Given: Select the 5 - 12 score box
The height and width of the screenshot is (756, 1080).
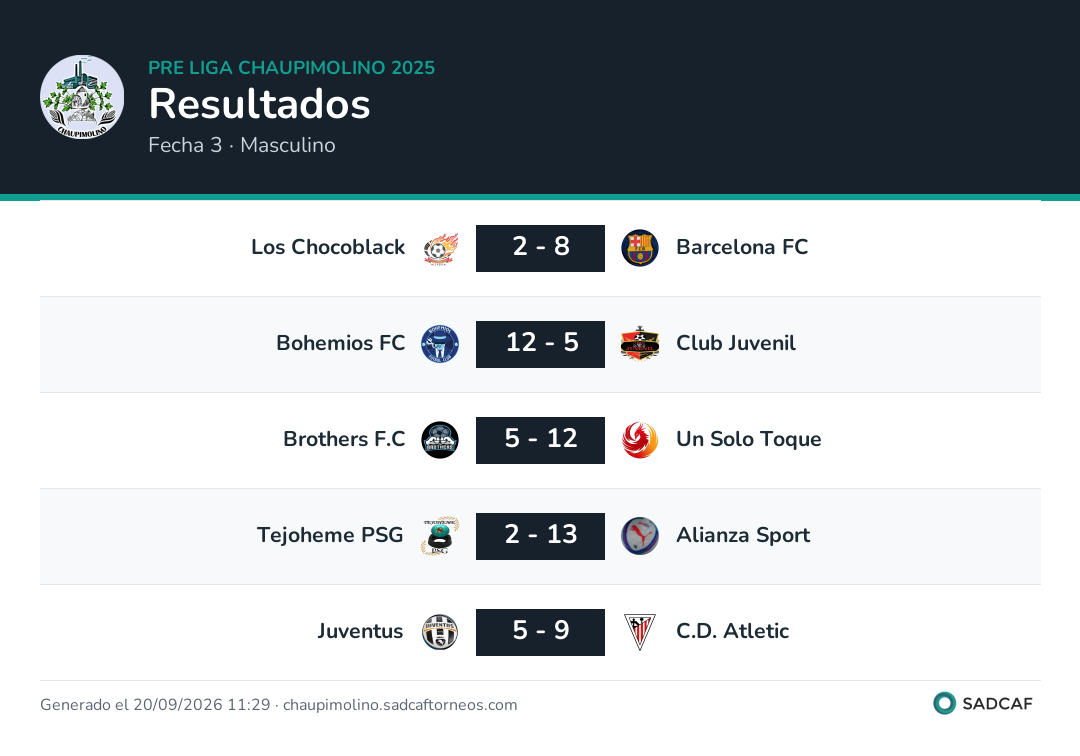Looking at the screenshot, I should (x=541, y=440).
